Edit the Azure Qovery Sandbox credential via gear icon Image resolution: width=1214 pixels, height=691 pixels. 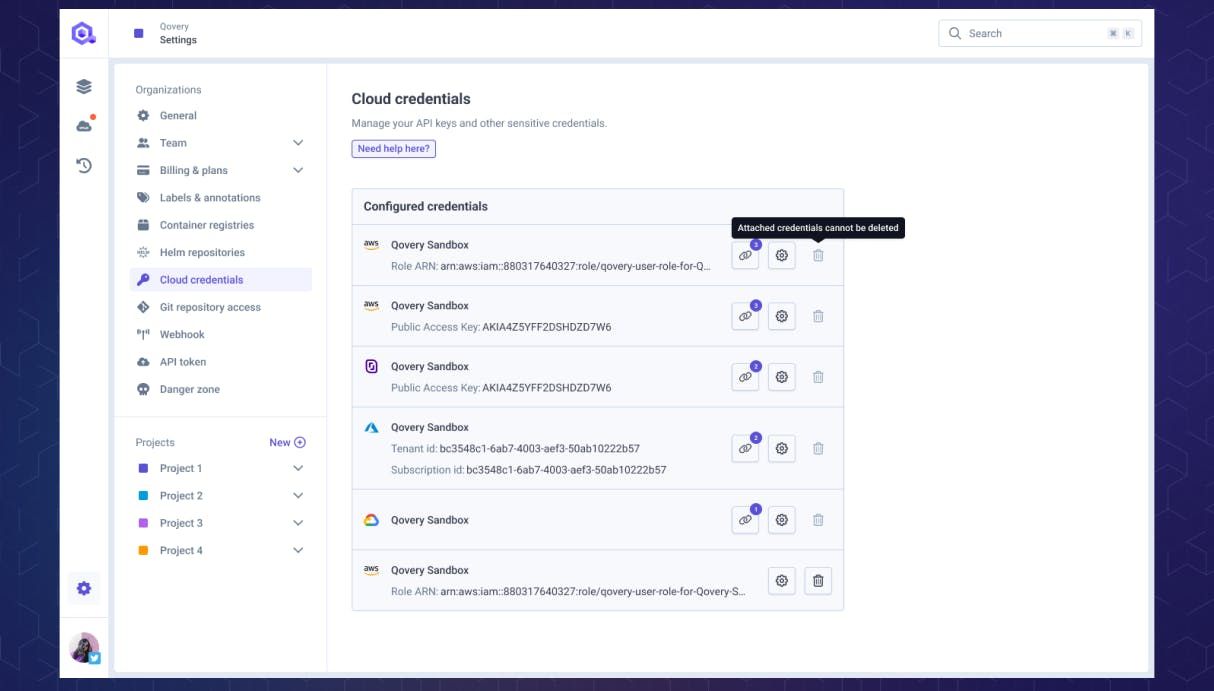(781, 448)
